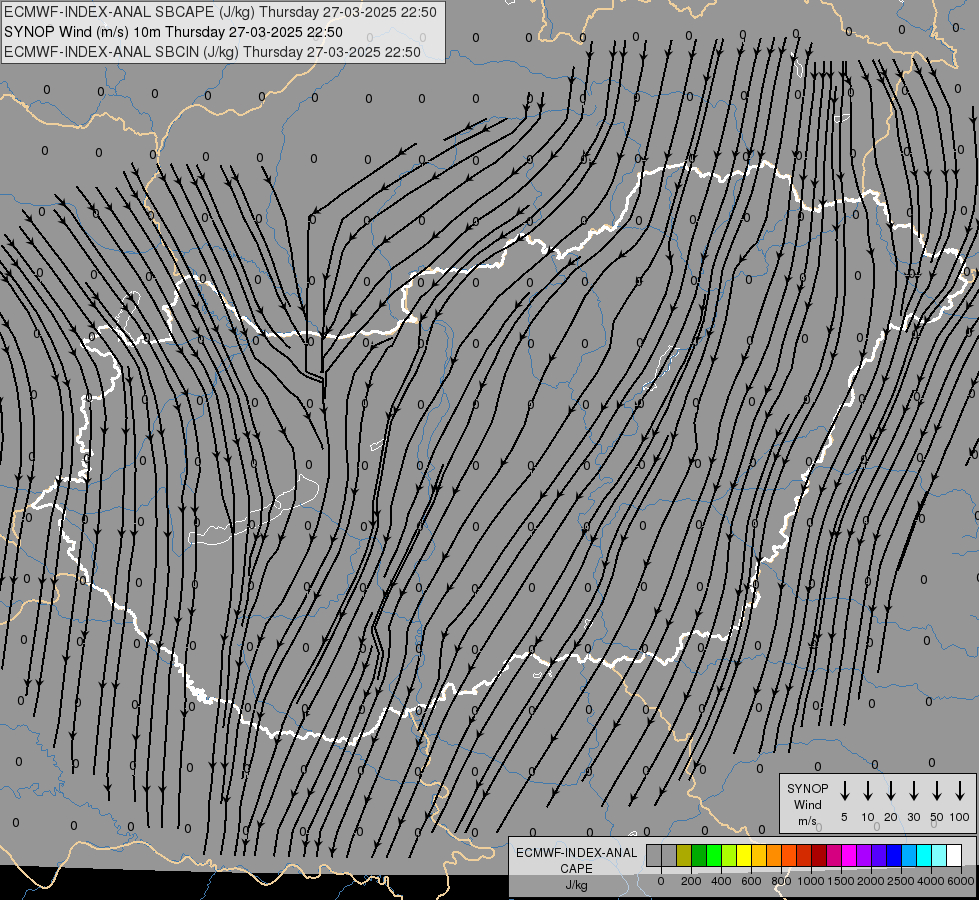The image size is (979, 900).
Task: Click the 200 tick label on CAPE scale
Action: [691, 881]
